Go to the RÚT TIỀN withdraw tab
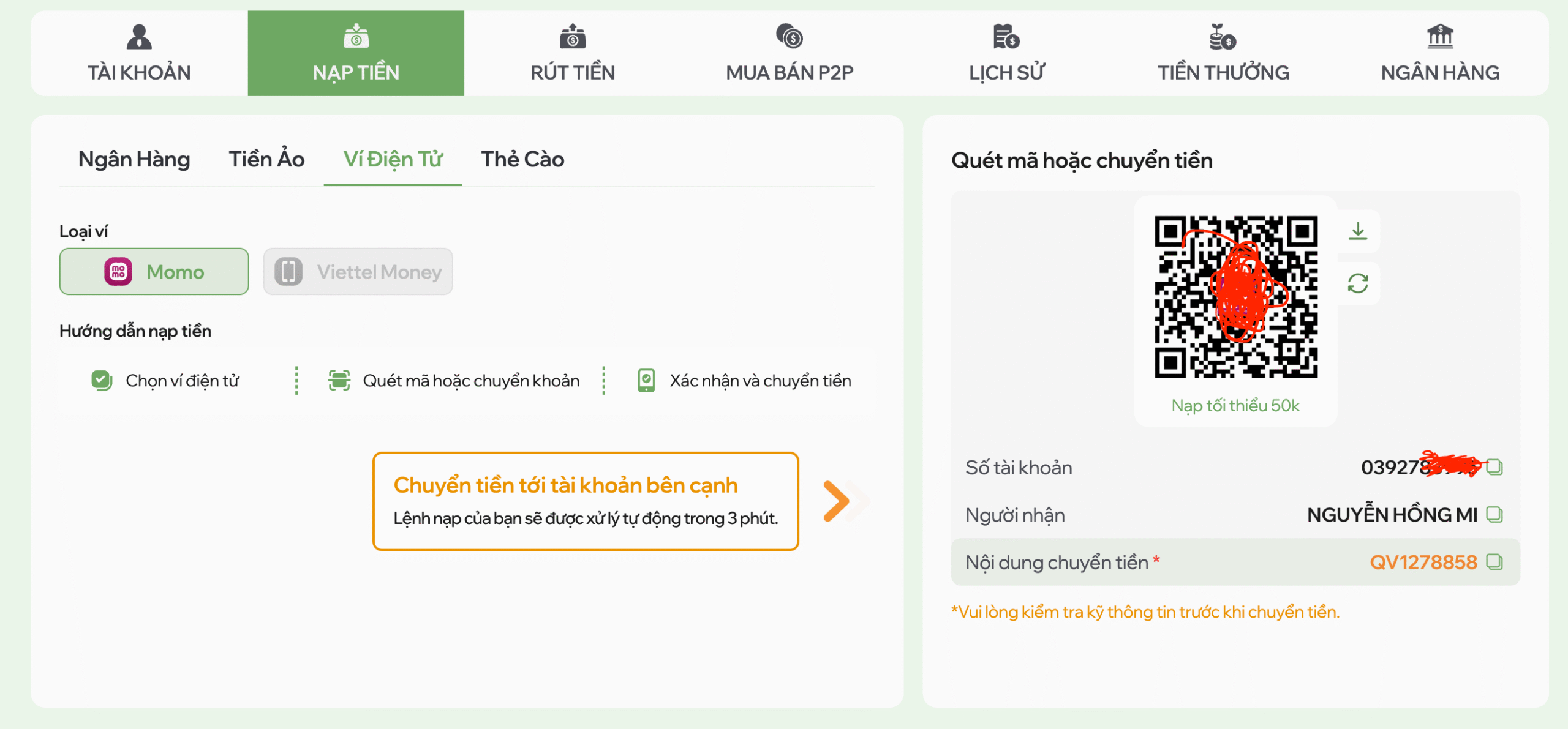This screenshot has height=729, width=1568. 573,53
